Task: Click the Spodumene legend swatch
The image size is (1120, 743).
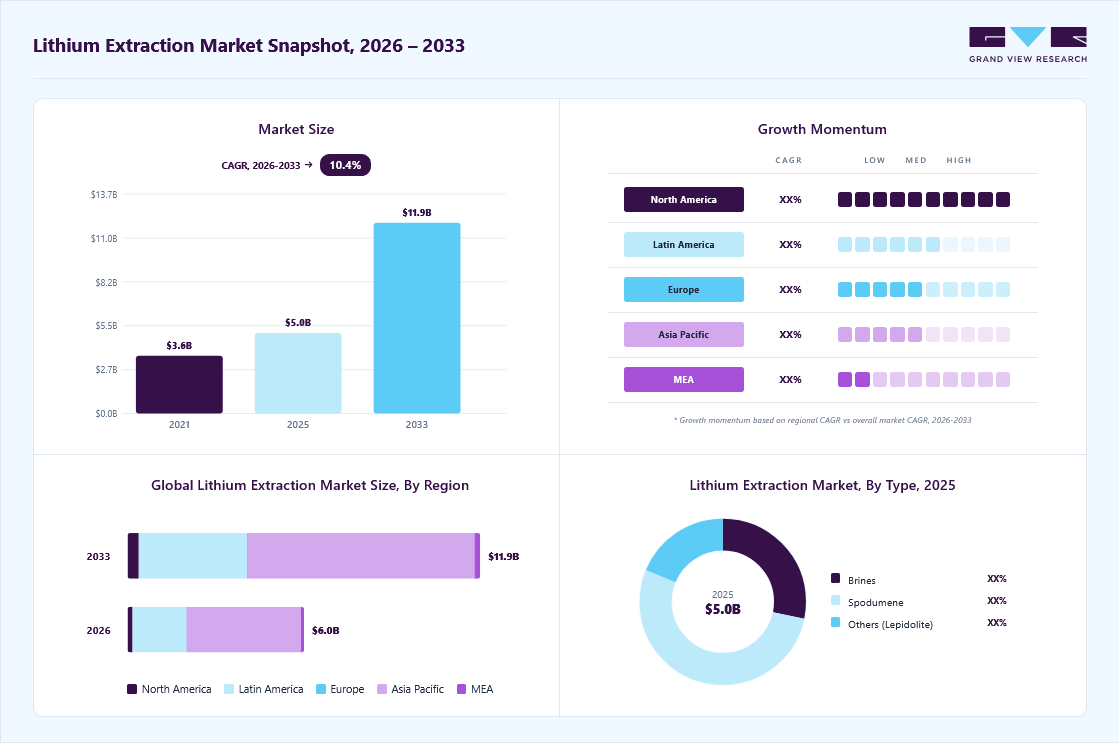Action: click(x=836, y=601)
